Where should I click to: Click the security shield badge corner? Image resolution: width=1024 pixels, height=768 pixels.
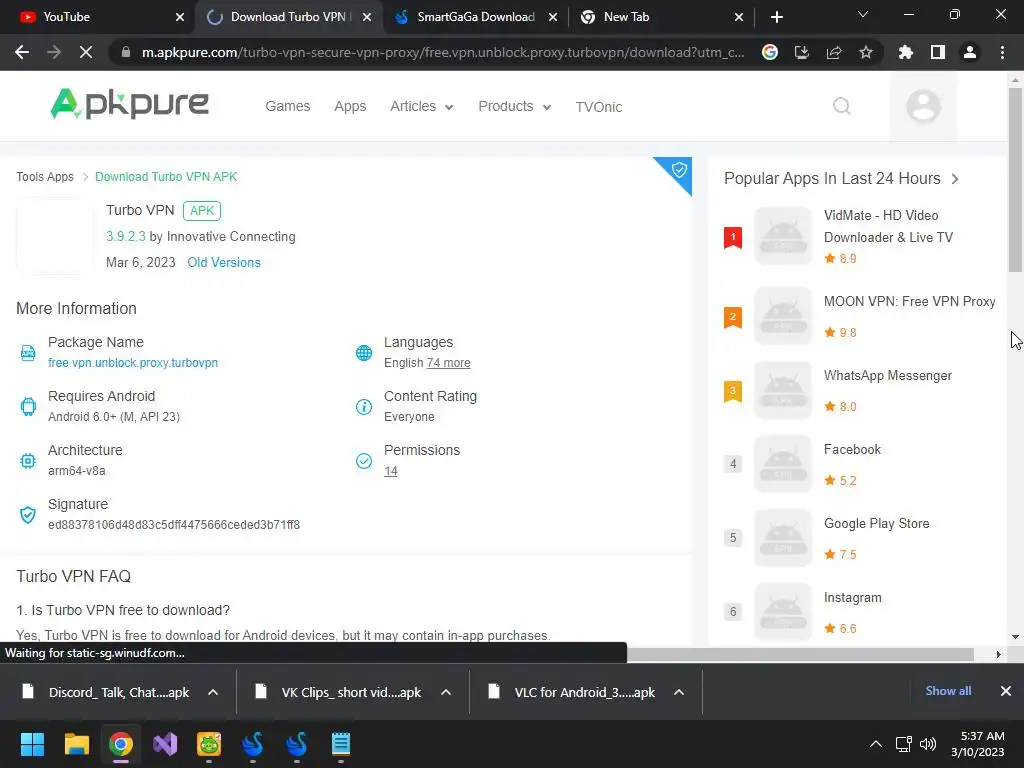coord(678,171)
